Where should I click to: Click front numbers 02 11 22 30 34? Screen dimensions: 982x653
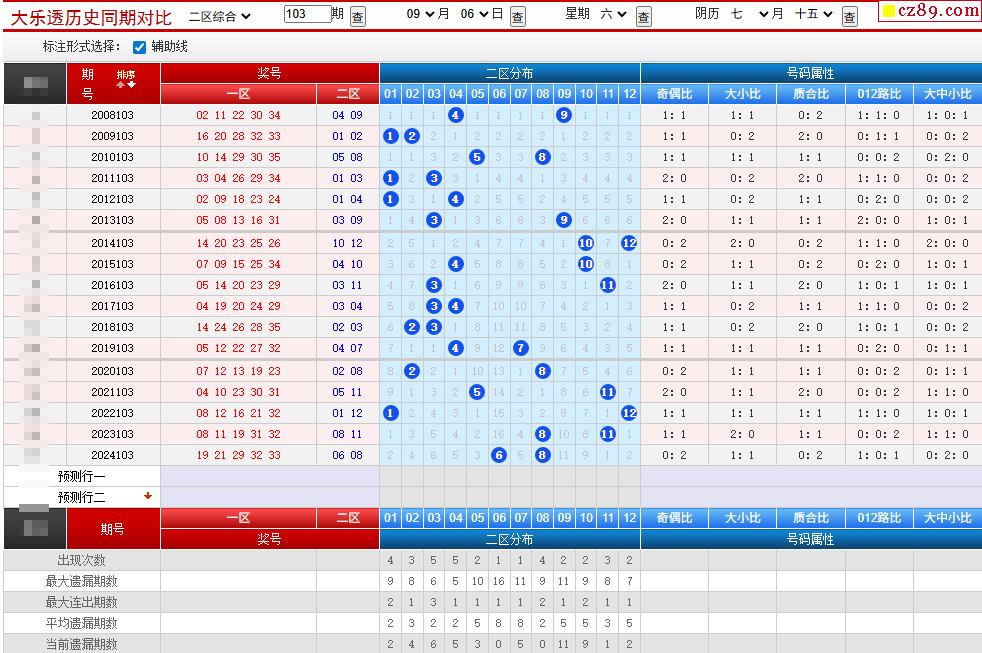pyautogui.click(x=239, y=115)
